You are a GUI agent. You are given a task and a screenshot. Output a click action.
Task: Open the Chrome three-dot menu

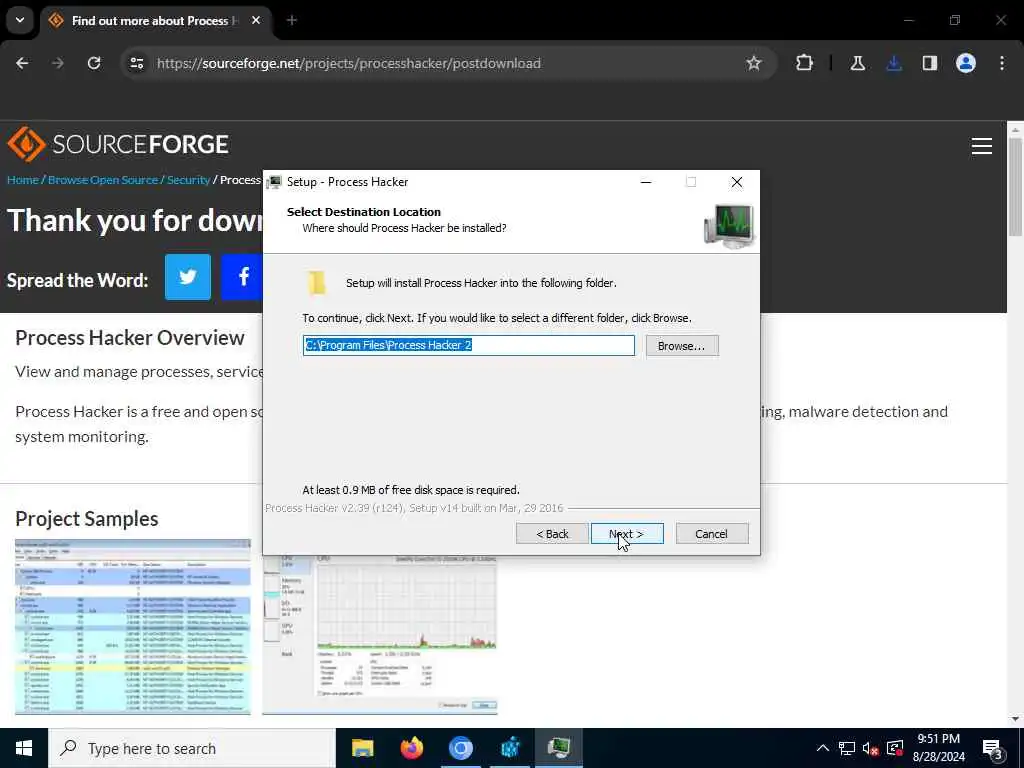pos(1002,63)
